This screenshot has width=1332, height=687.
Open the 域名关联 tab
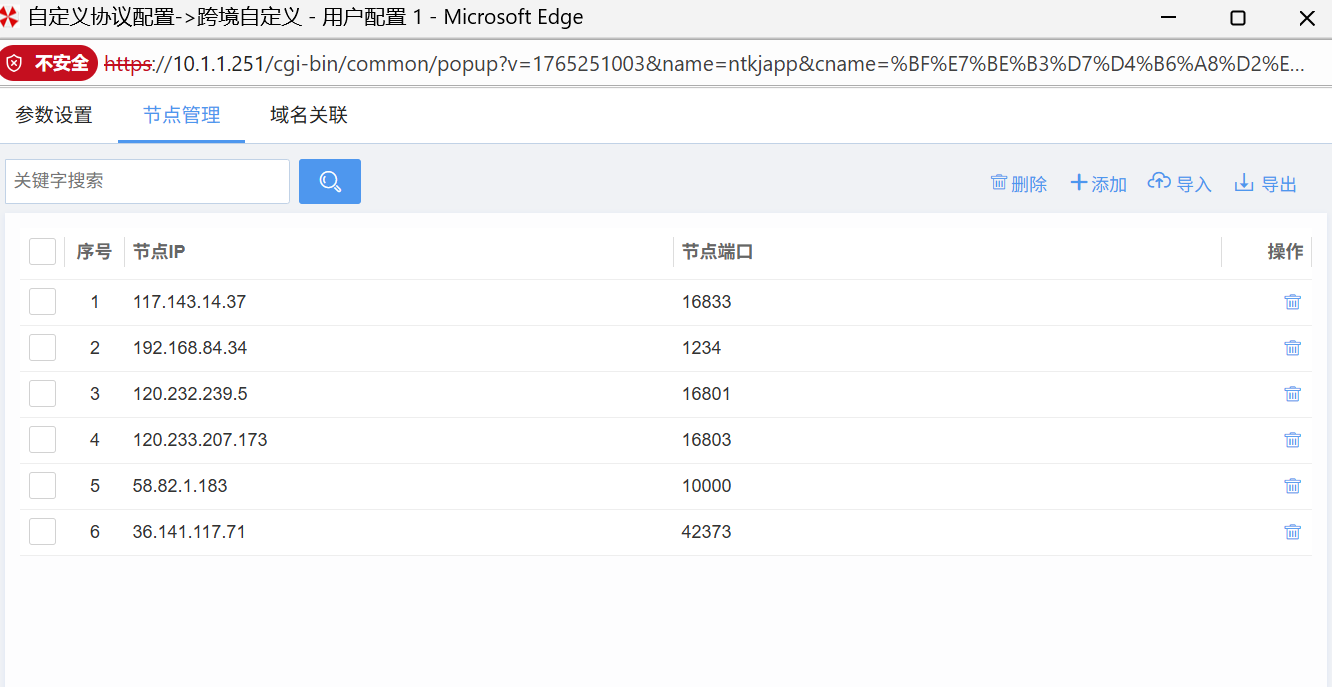[308, 115]
